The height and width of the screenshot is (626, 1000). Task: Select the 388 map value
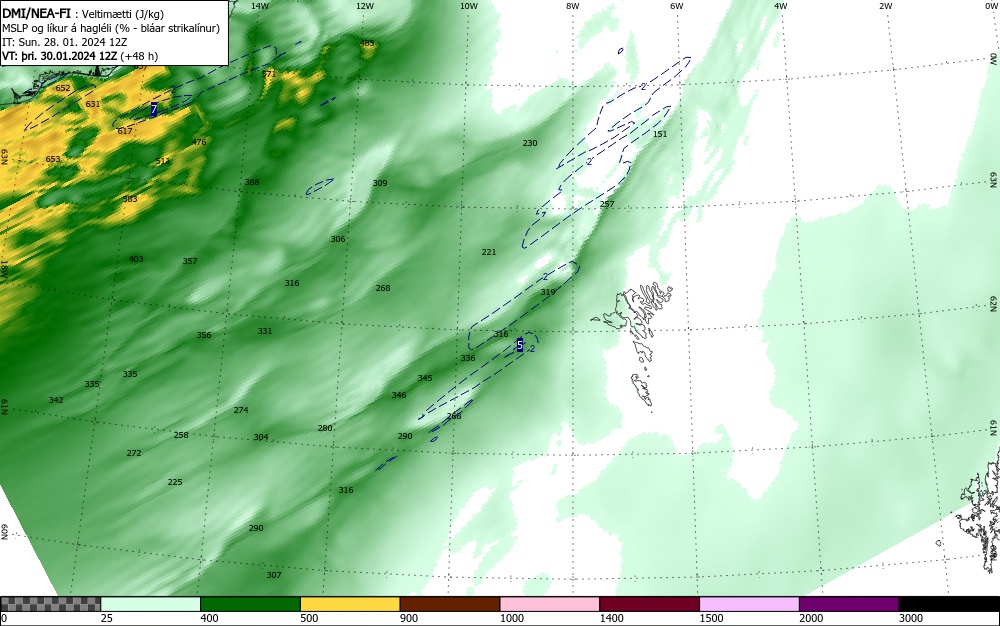252,182
